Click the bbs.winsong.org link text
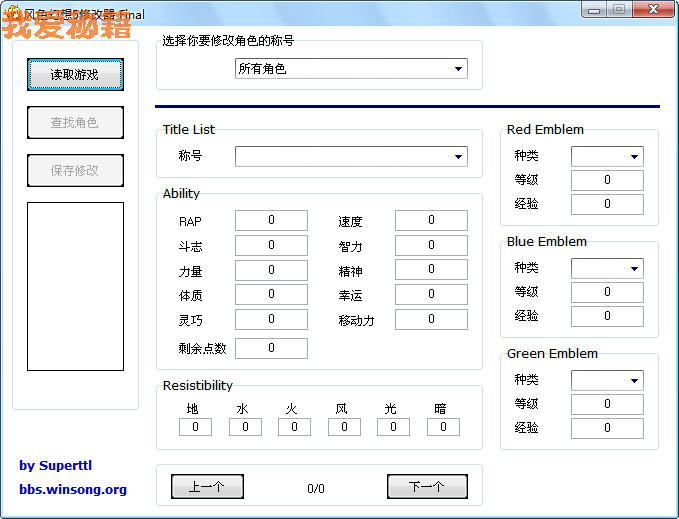The width and height of the screenshot is (679, 519). coord(73,490)
